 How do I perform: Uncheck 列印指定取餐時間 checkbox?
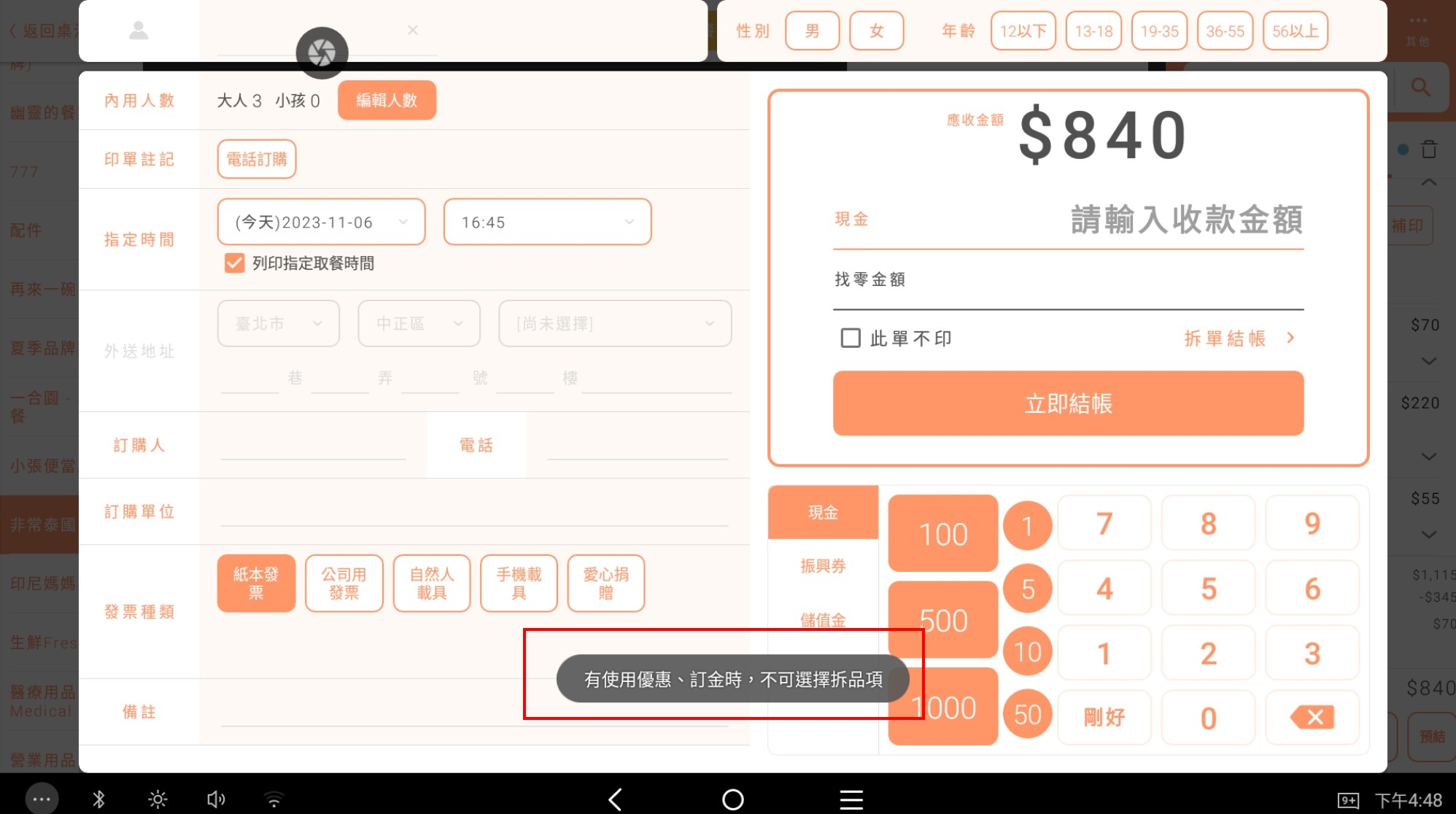[234, 263]
